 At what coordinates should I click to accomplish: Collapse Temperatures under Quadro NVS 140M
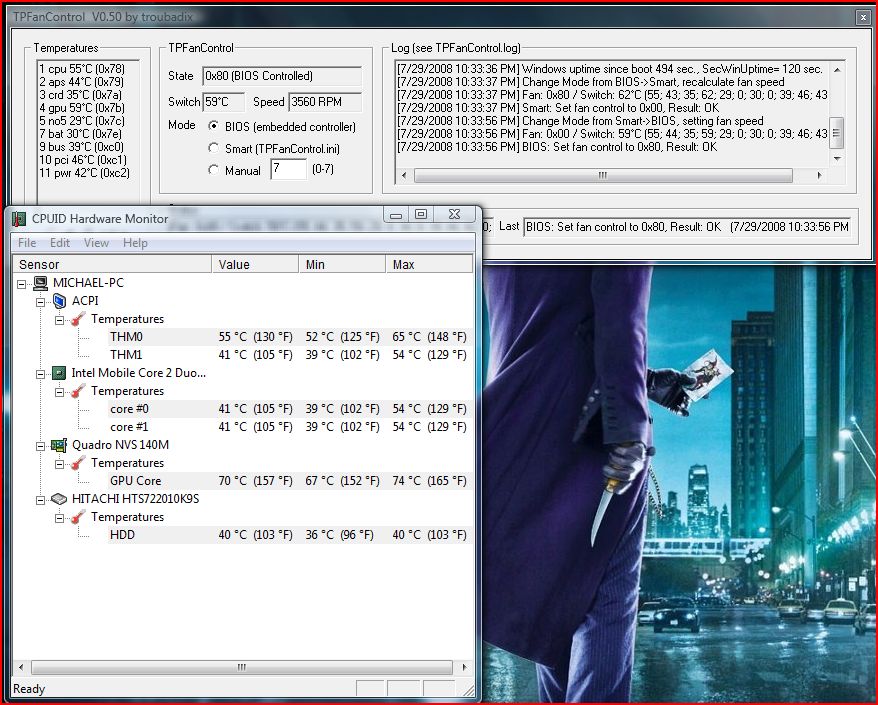coord(59,464)
